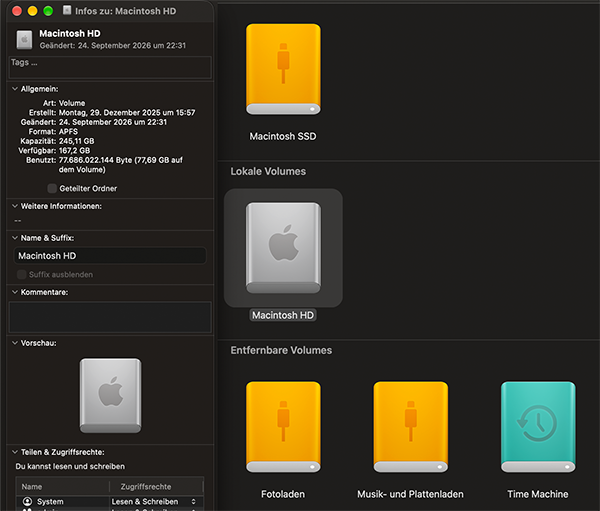Select the Macintosh SSD drive icon
This screenshot has width=600, height=511.
283,69
